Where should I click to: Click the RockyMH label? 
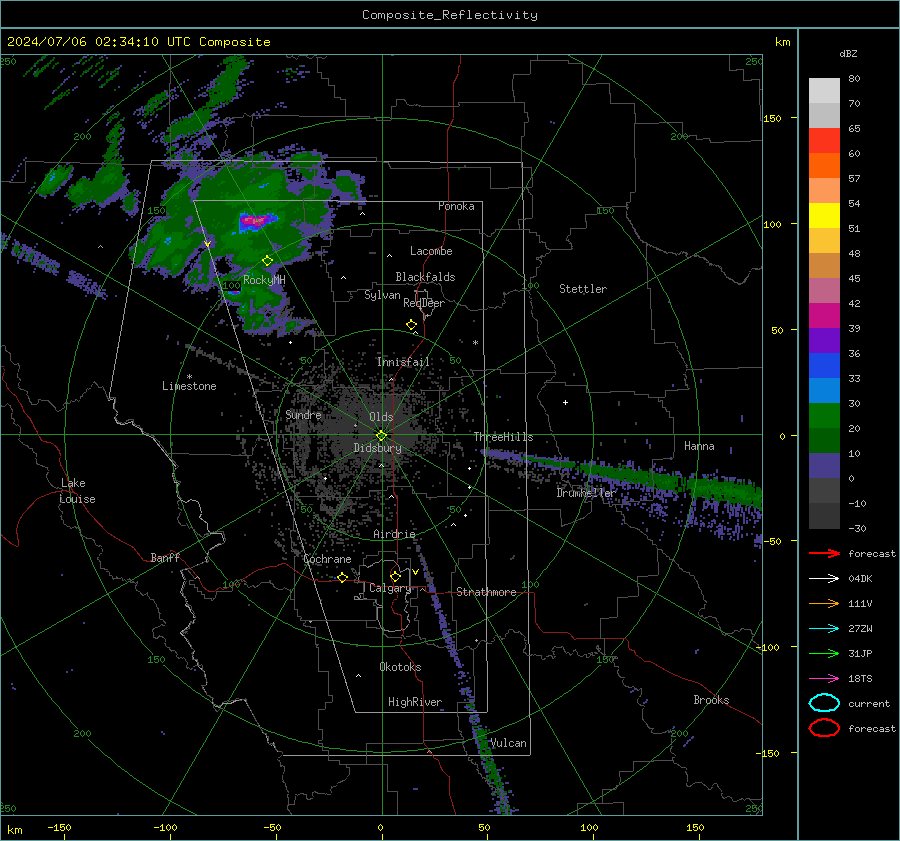click(264, 280)
